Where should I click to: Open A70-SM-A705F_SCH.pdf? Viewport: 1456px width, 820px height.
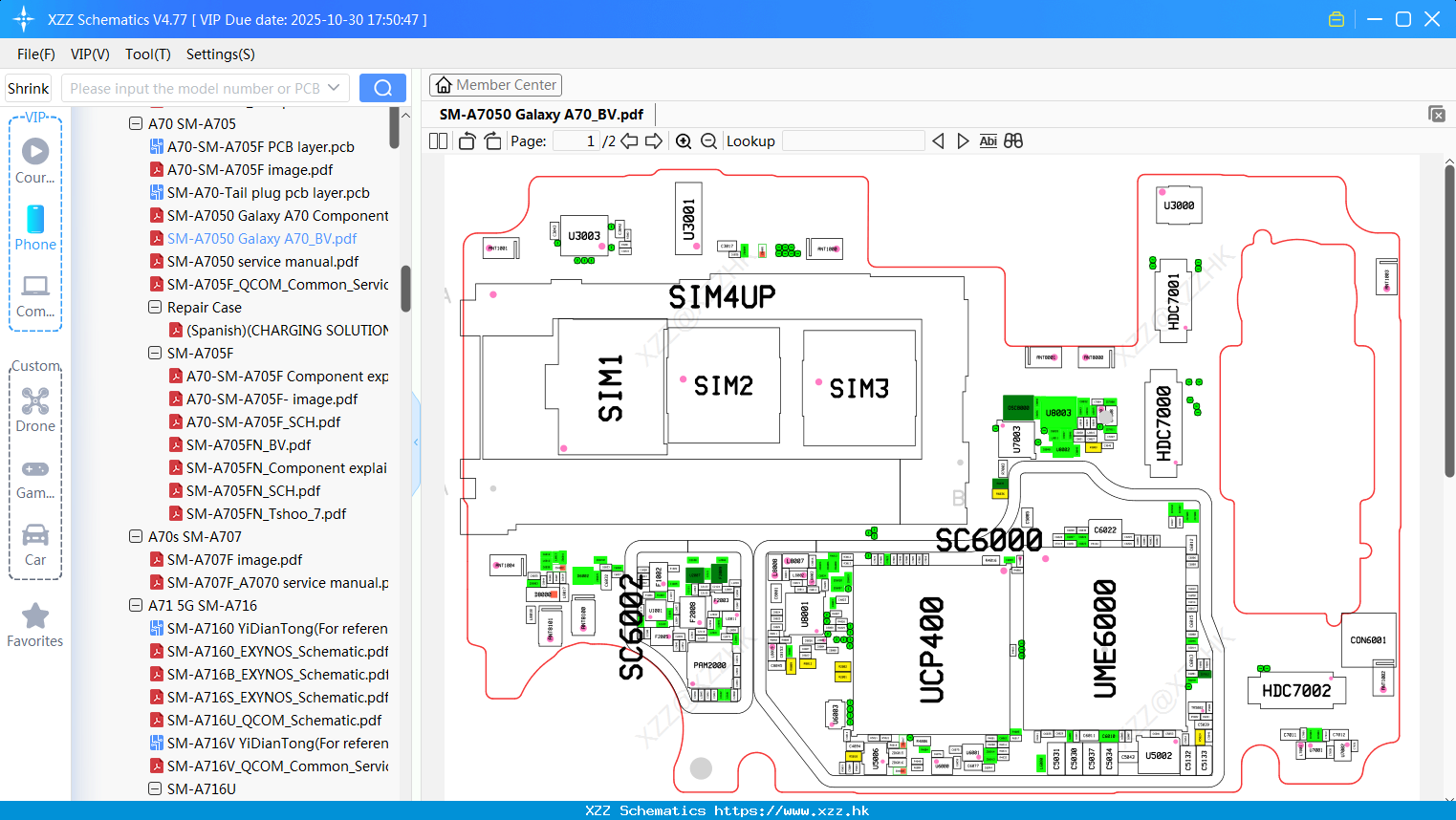pyautogui.click(x=263, y=422)
